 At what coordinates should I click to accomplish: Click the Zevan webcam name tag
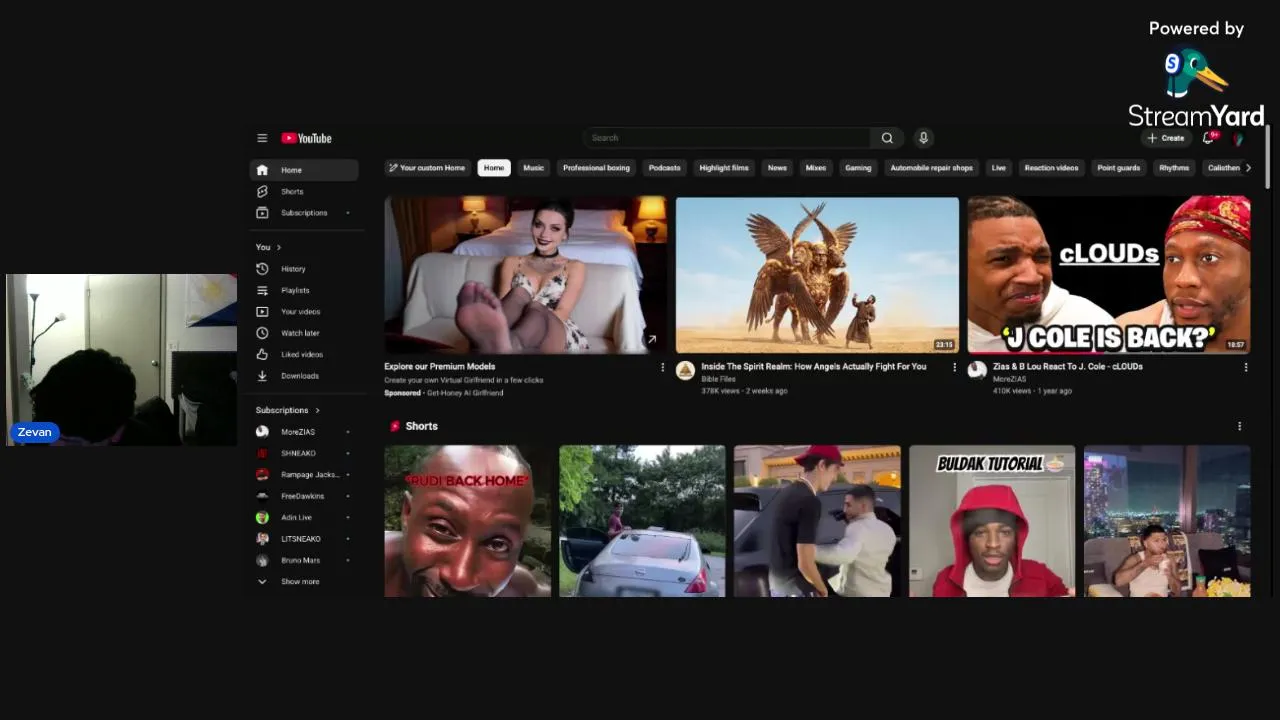(34, 432)
